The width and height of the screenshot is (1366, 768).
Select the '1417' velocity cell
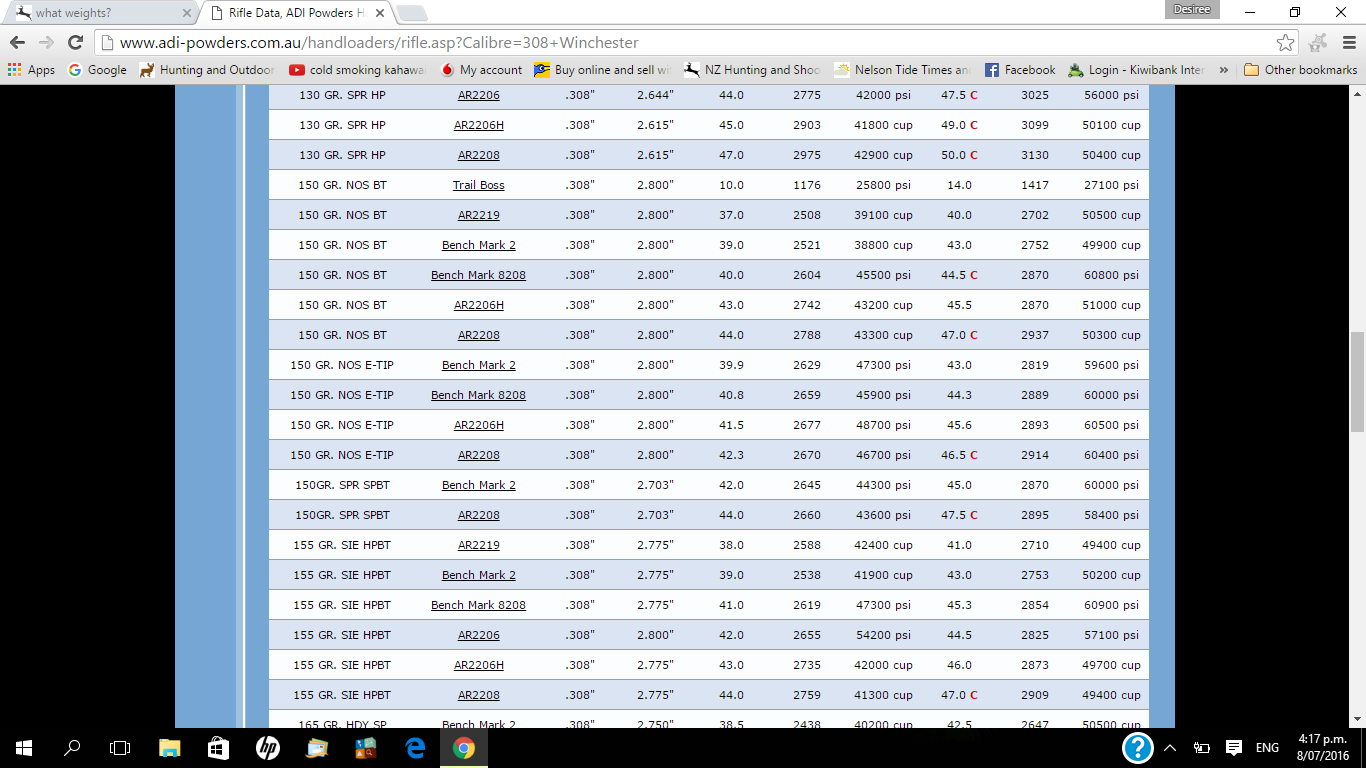[1034, 185]
